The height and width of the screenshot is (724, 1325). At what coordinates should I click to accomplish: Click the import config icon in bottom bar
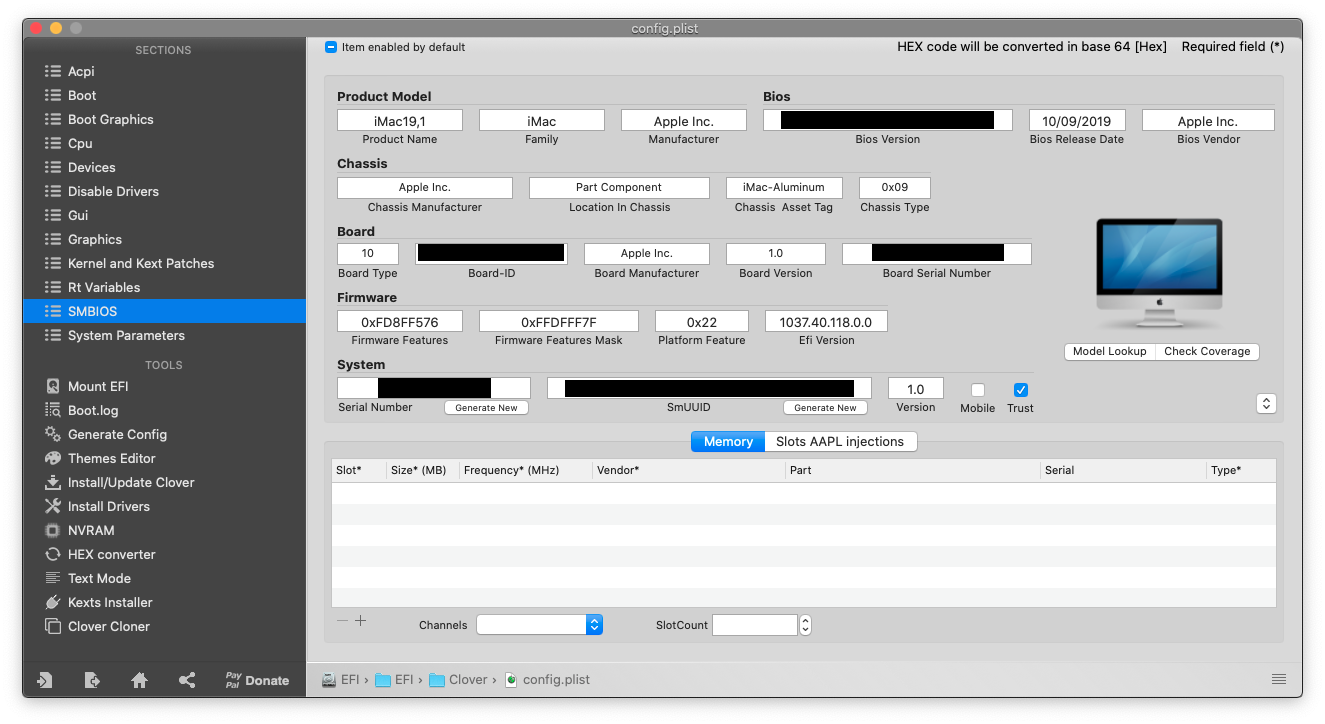click(x=45, y=680)
